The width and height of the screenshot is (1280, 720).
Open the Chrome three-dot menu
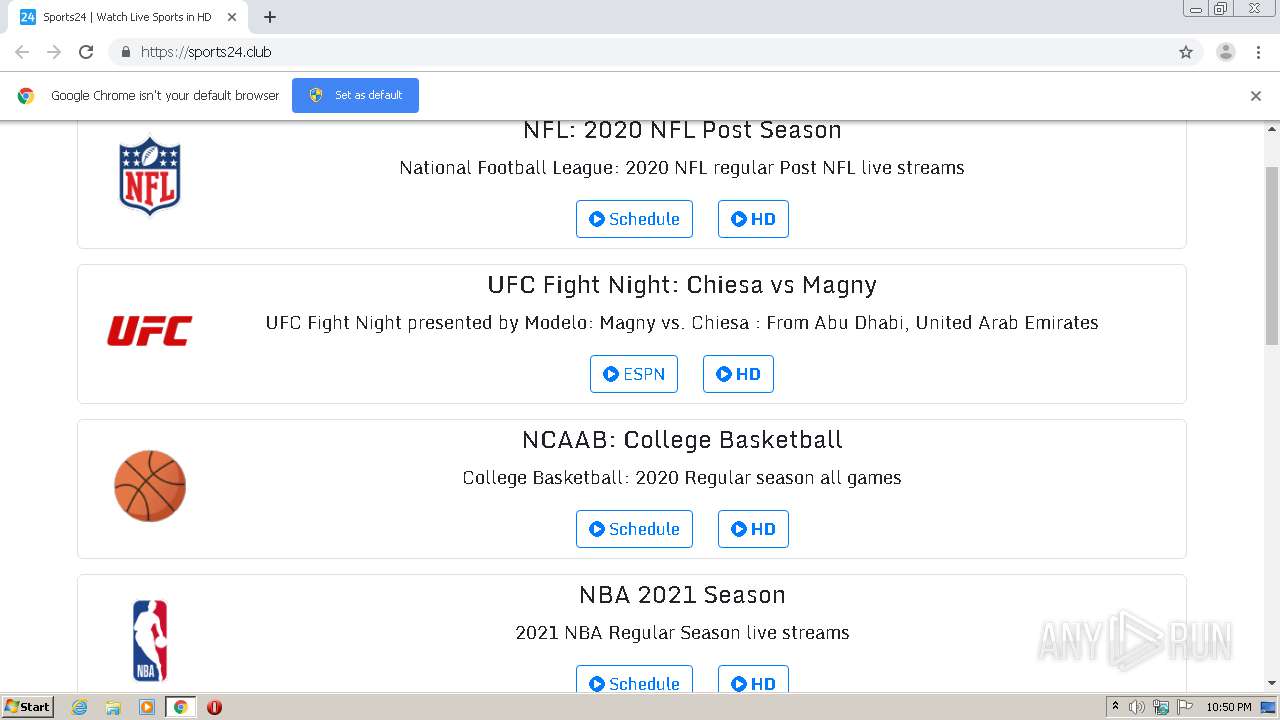pos(1258,52)
